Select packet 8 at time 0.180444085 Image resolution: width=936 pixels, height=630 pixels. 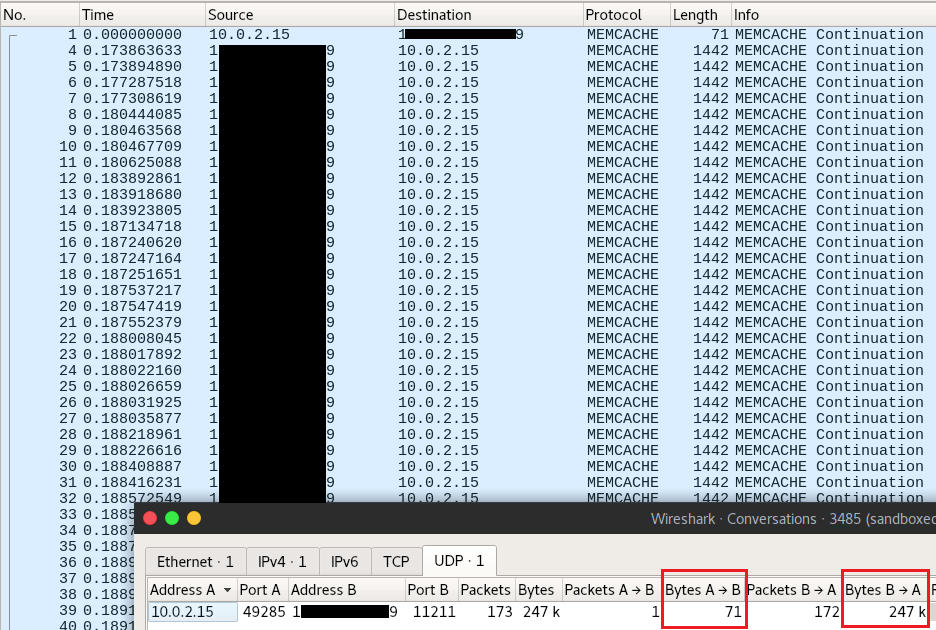(468, 115)
